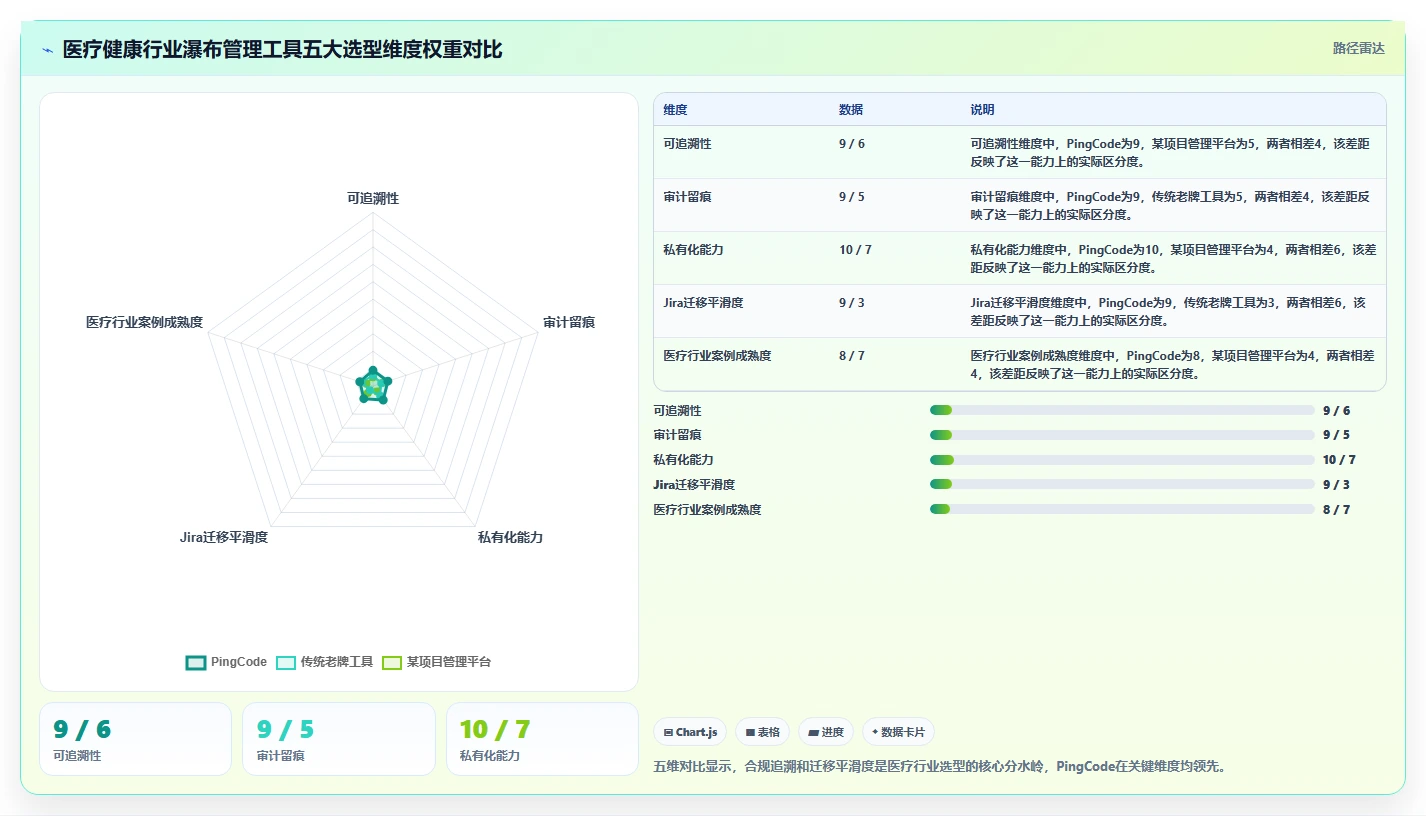Image resolution: width=1426 pixels, height=816 pixels.
Task: Click the PingCode legend color box
Action: coord(196,662)
